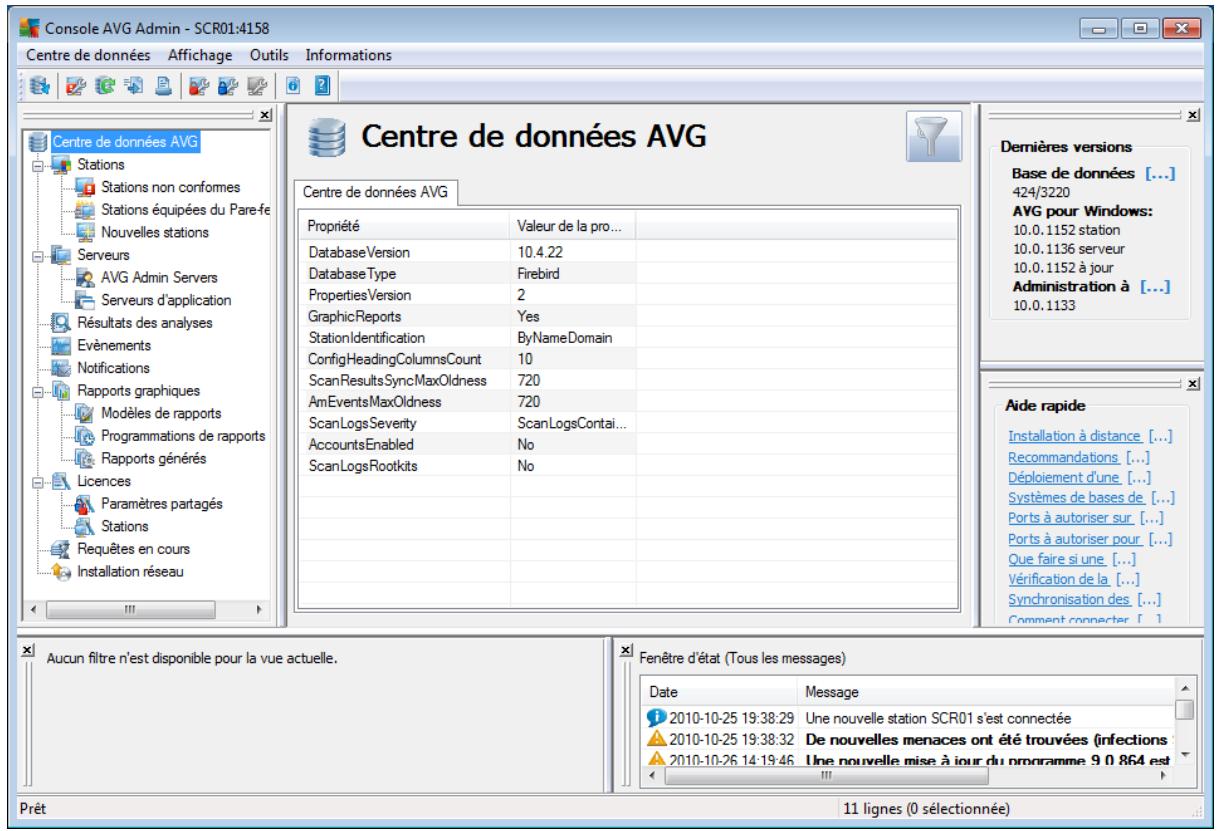This screenshot has width=1220, height=831.
Task: Click the Nouvelles stations icon
Action: 84,232
